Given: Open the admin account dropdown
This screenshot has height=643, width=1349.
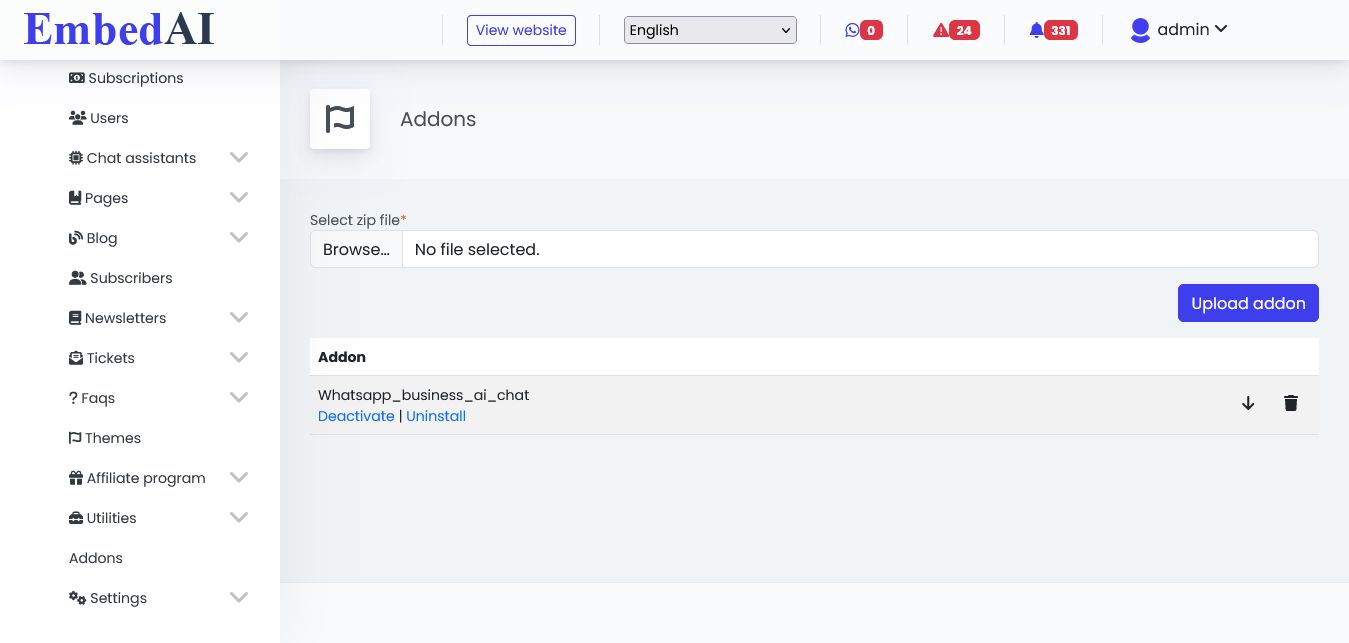Looking at the screenshot, I should click(1192, 30).
